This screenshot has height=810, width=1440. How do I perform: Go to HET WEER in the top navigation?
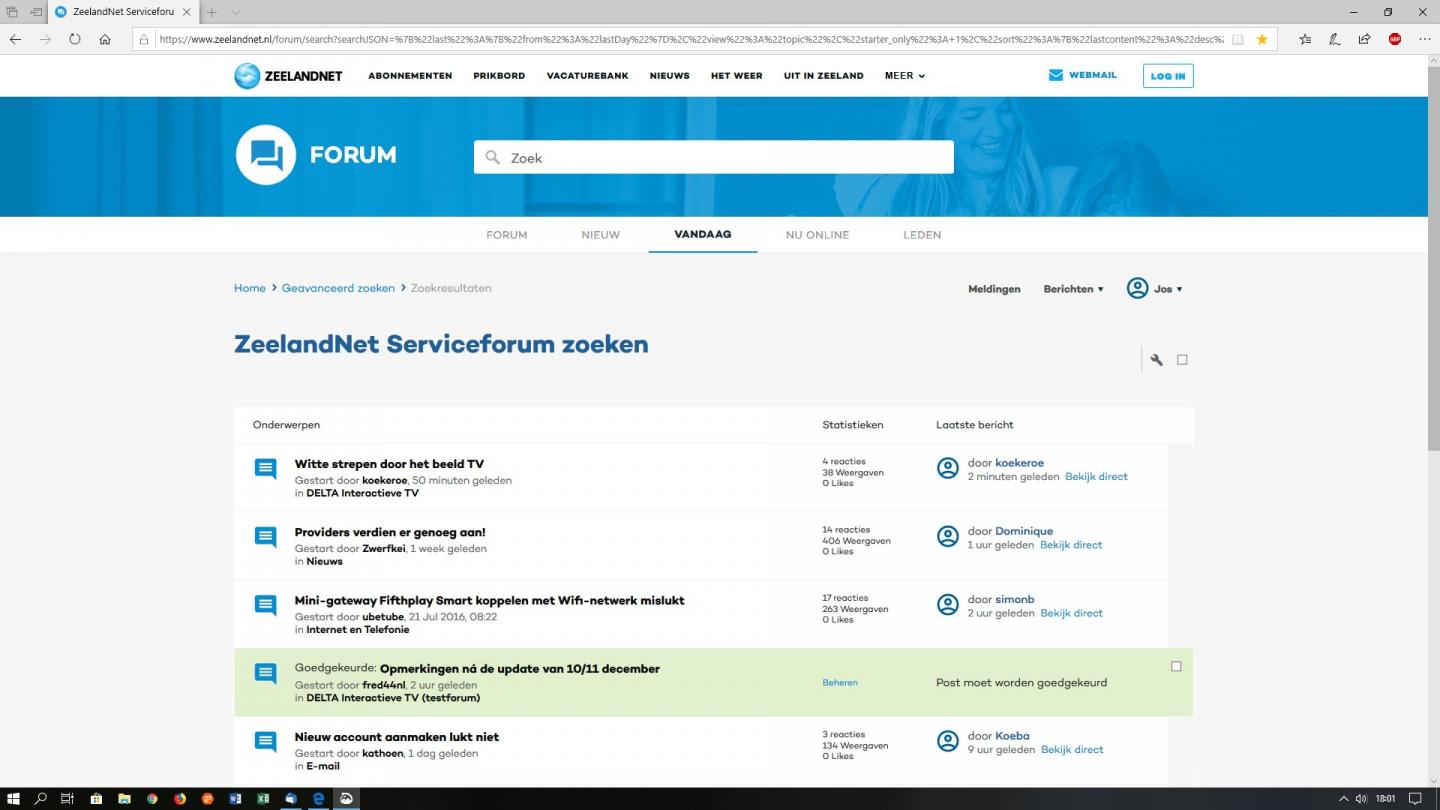pyautogui.click(x=737, y=76)
